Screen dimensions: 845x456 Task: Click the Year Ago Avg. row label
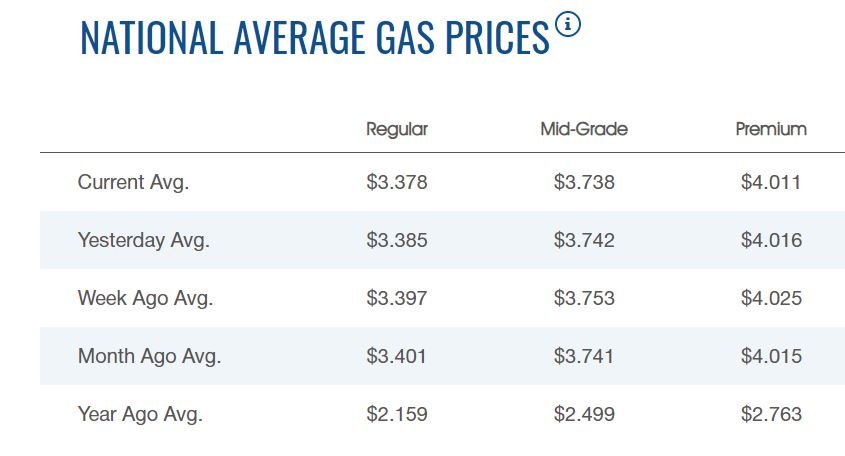(x=140, y=414)
